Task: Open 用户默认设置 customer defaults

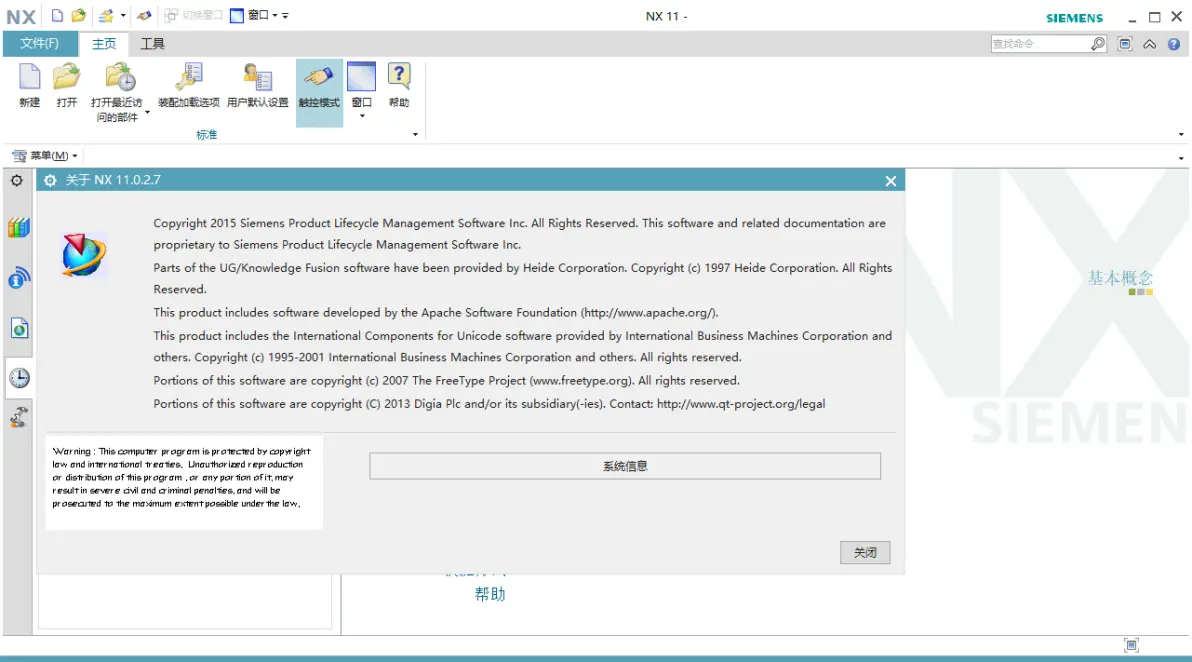Action: pos(258,85)
